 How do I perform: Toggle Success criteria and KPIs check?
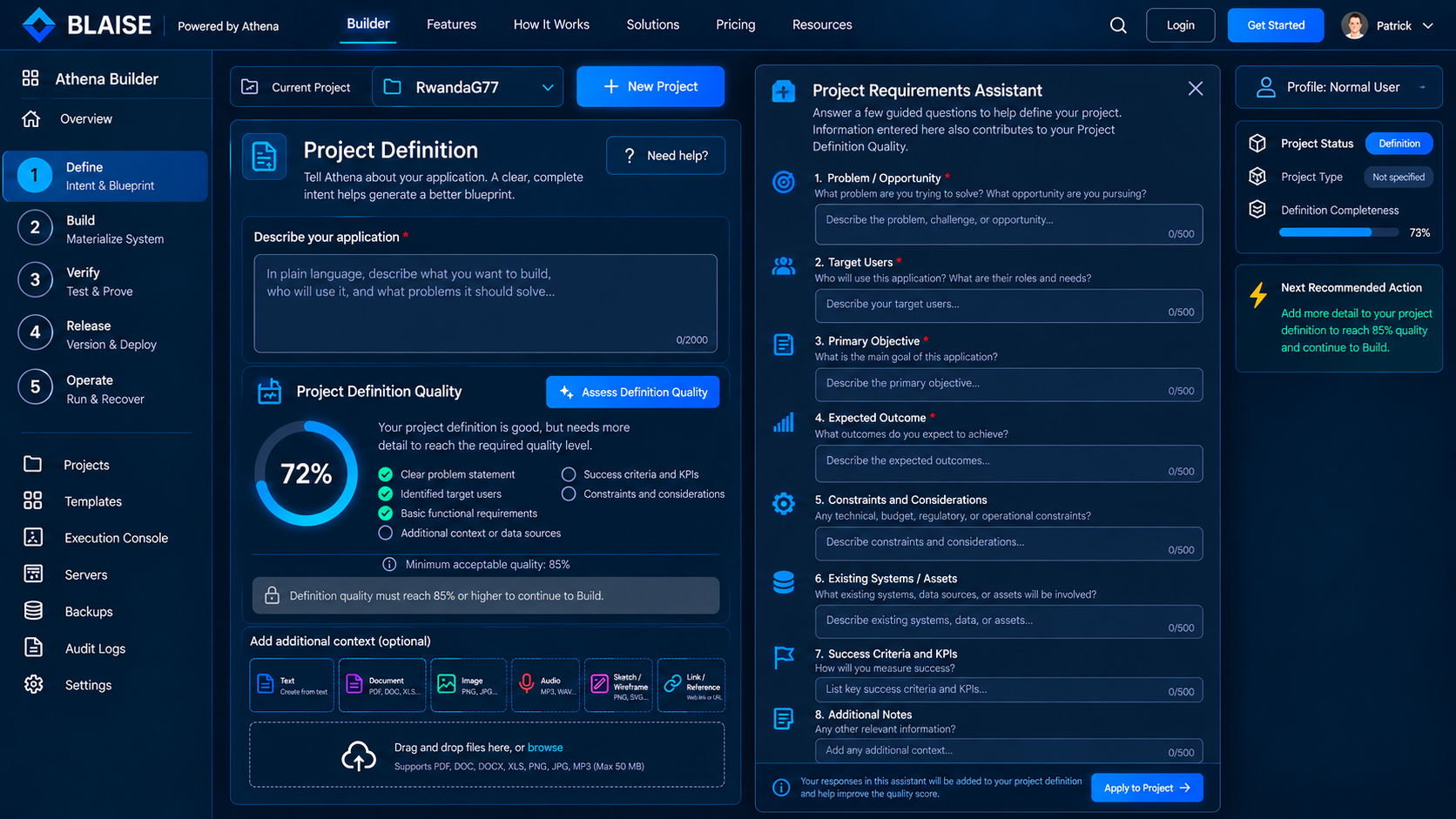tap(569, 474)
